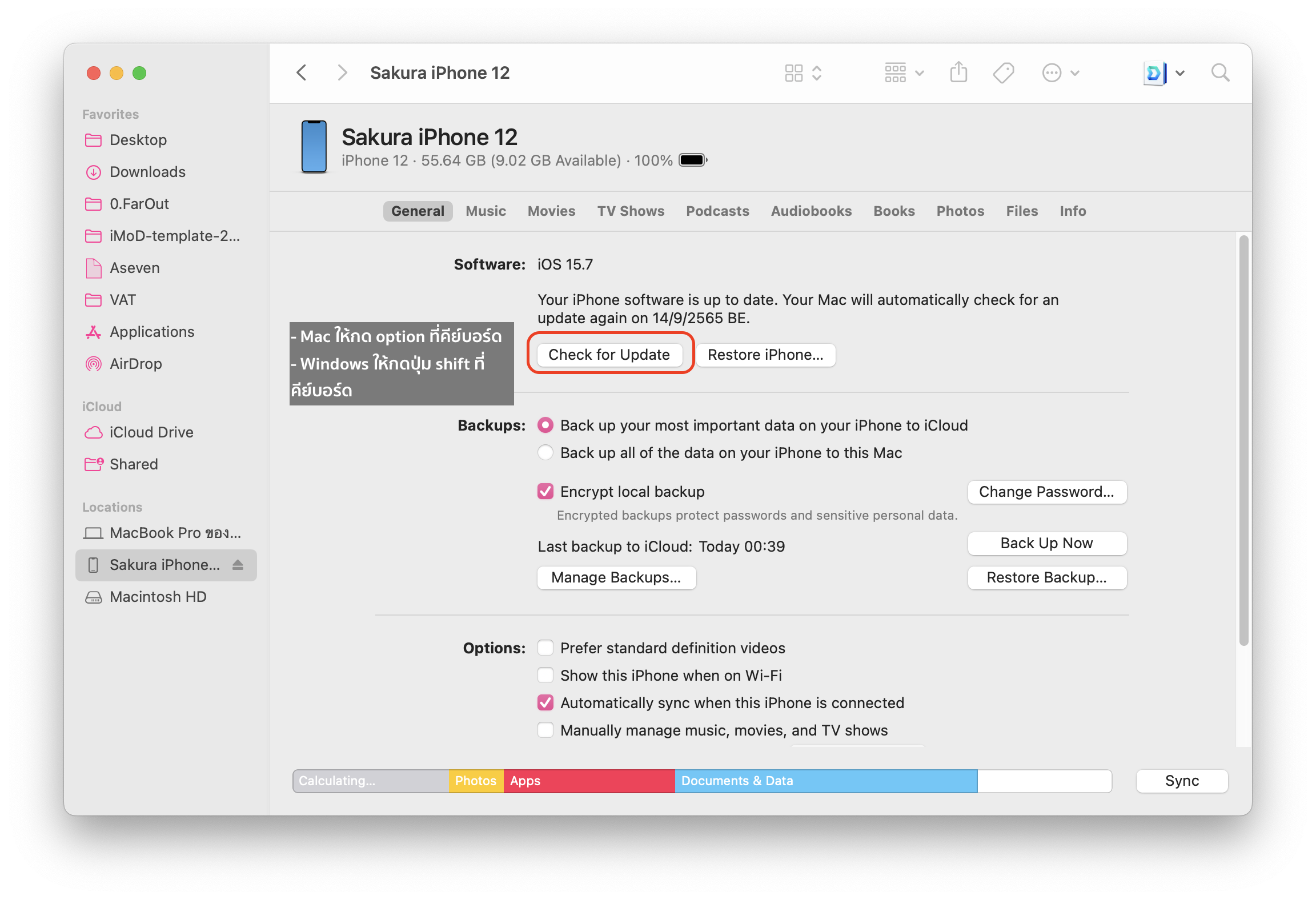Click the Share toolbar icon
The width and height of the screenshot is (1316, 900).
pos(958,73)
